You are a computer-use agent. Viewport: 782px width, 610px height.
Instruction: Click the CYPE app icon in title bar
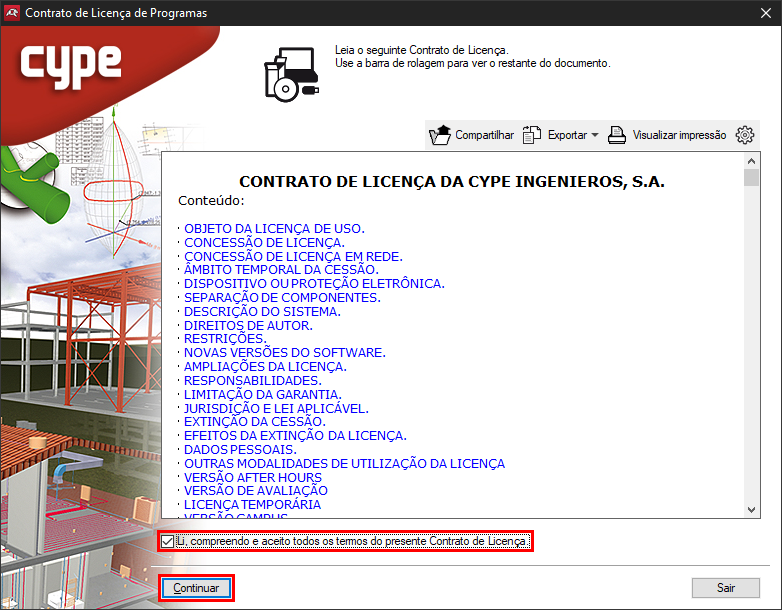click(11, 13)
